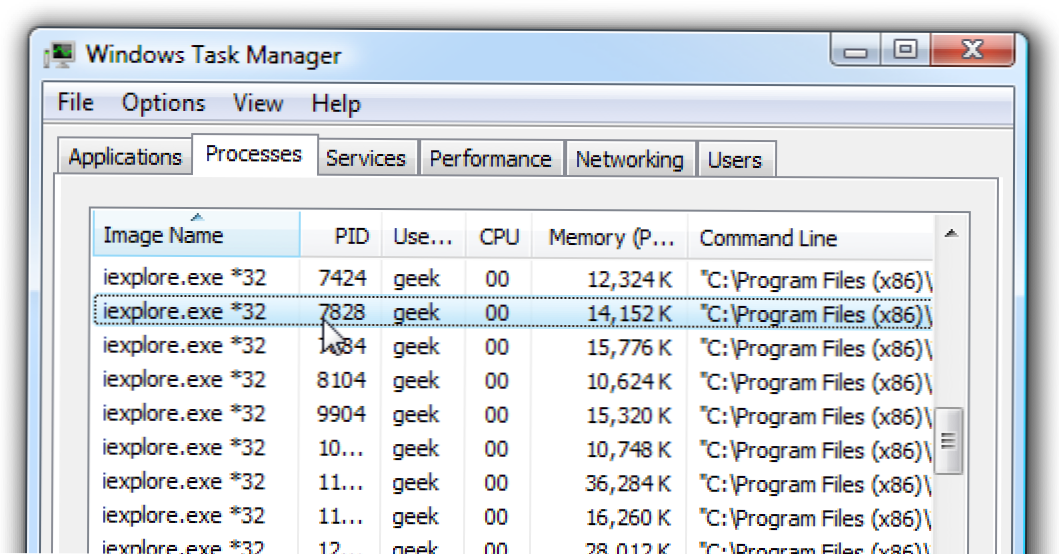Screen dimensions: 1059x554
Task: Open the View menu
Action: tap(257, 103)
